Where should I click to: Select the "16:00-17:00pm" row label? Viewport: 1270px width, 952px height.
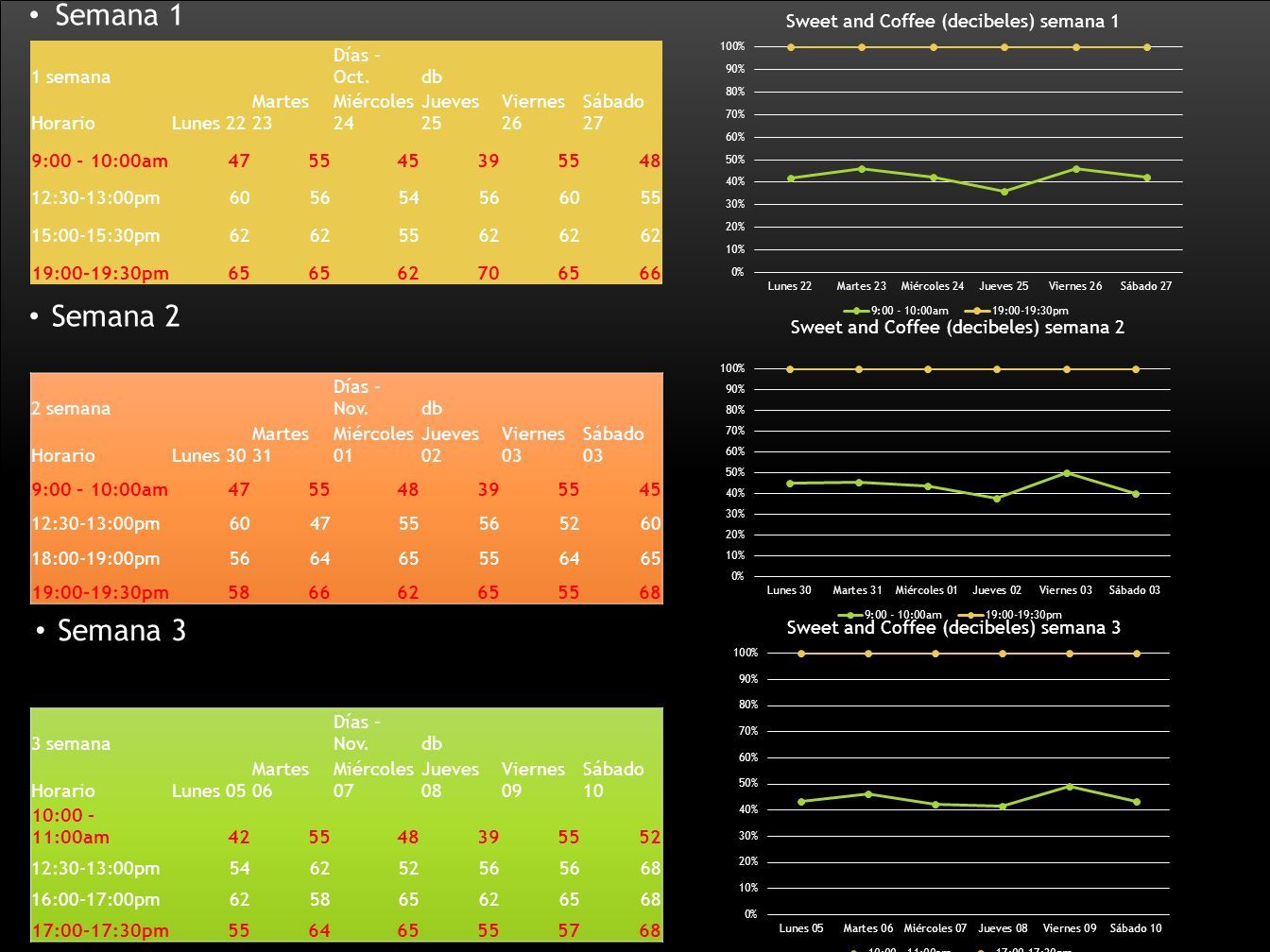coord(95,899)
